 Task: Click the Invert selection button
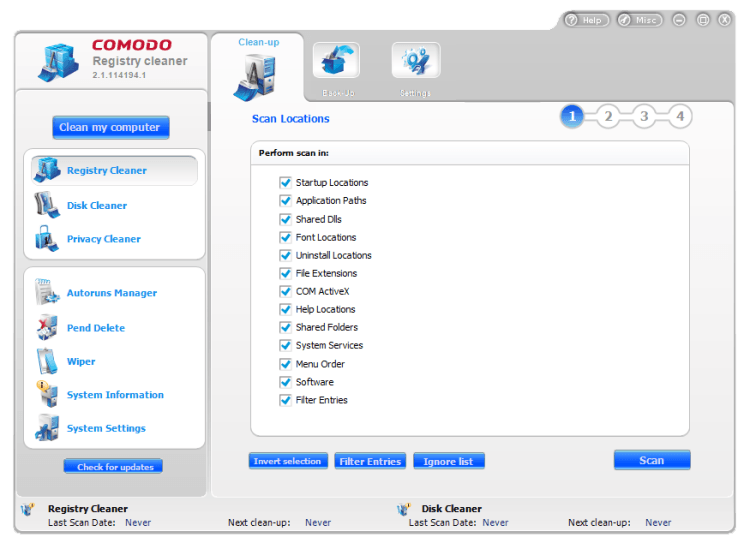click(288, 461)
